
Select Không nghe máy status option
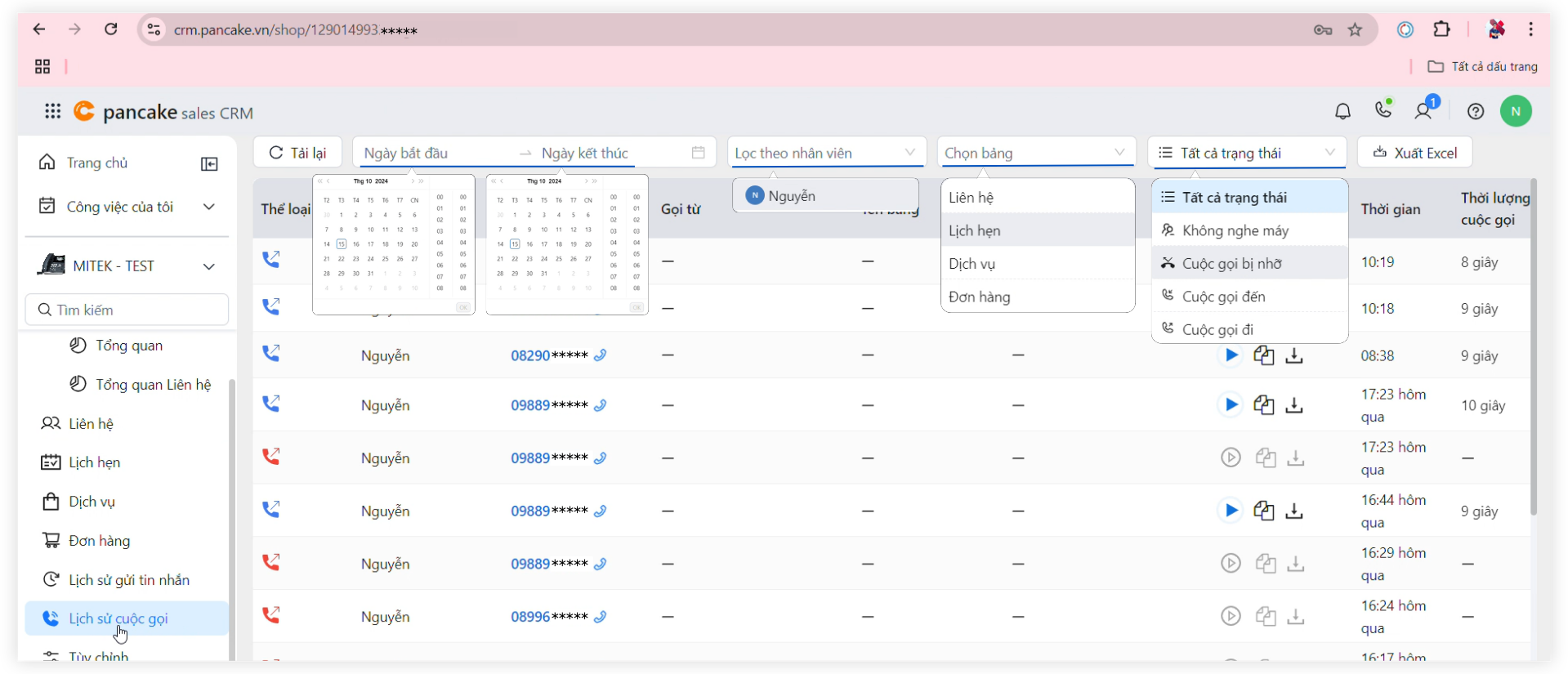point(1235,230)
